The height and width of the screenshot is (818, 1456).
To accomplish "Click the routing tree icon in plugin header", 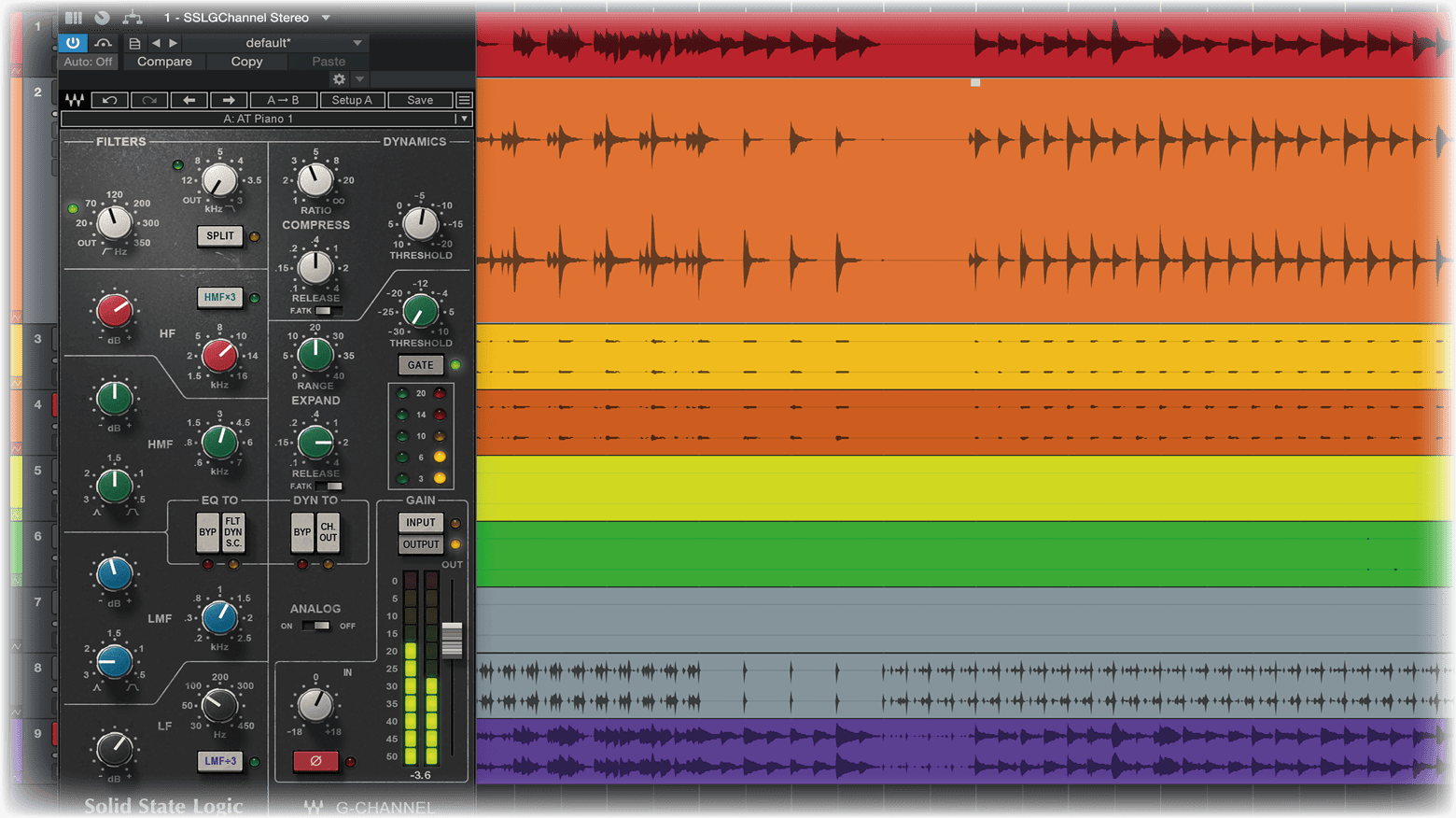I will [133, 18].
